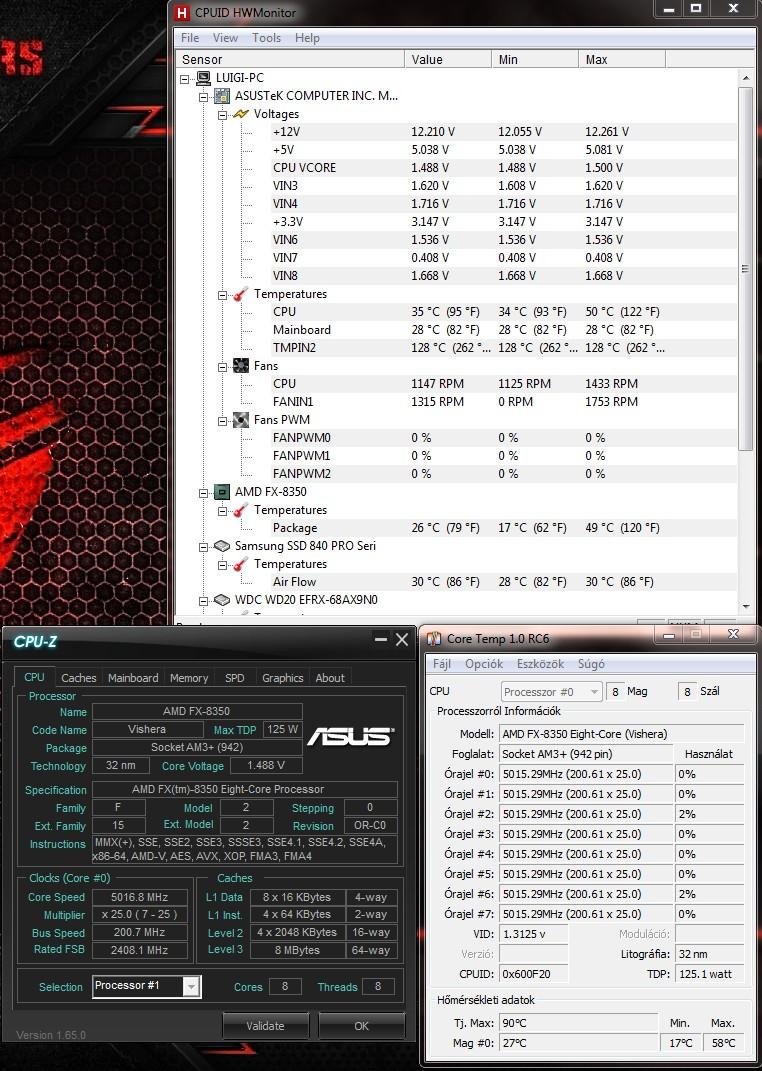Collapse the Fans section
The image size is (762, 1071).
pyautogui.click(x=222, y=366)
